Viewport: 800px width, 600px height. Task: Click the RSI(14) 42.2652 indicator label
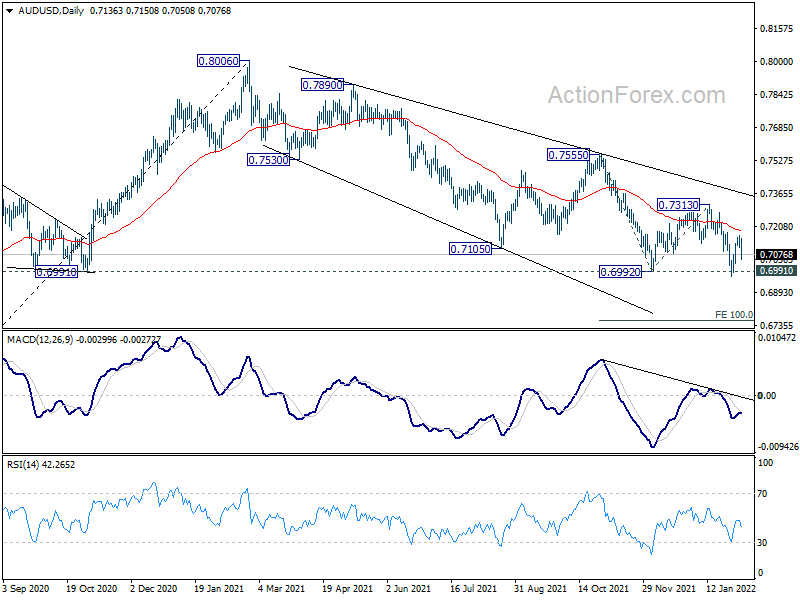[x=41, y=465]
